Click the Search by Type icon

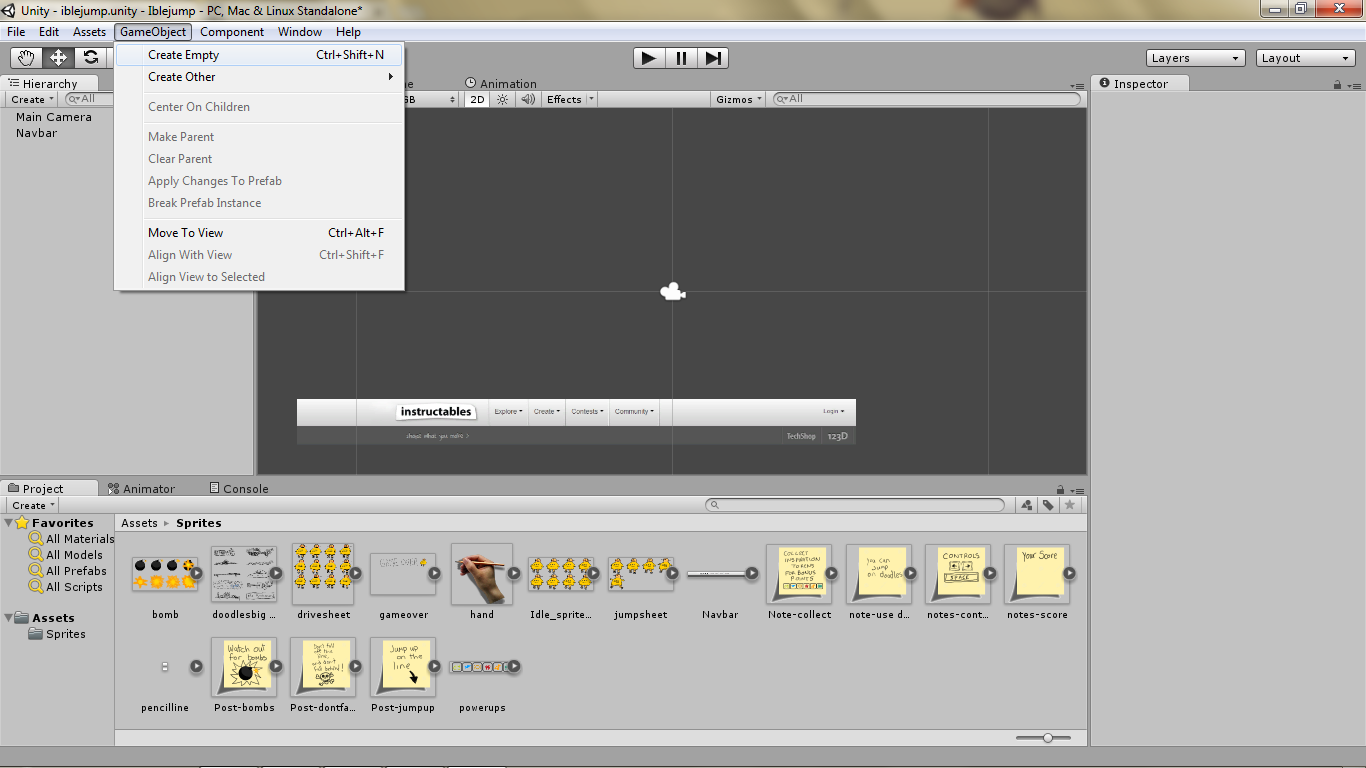[x=1026, y=505]
